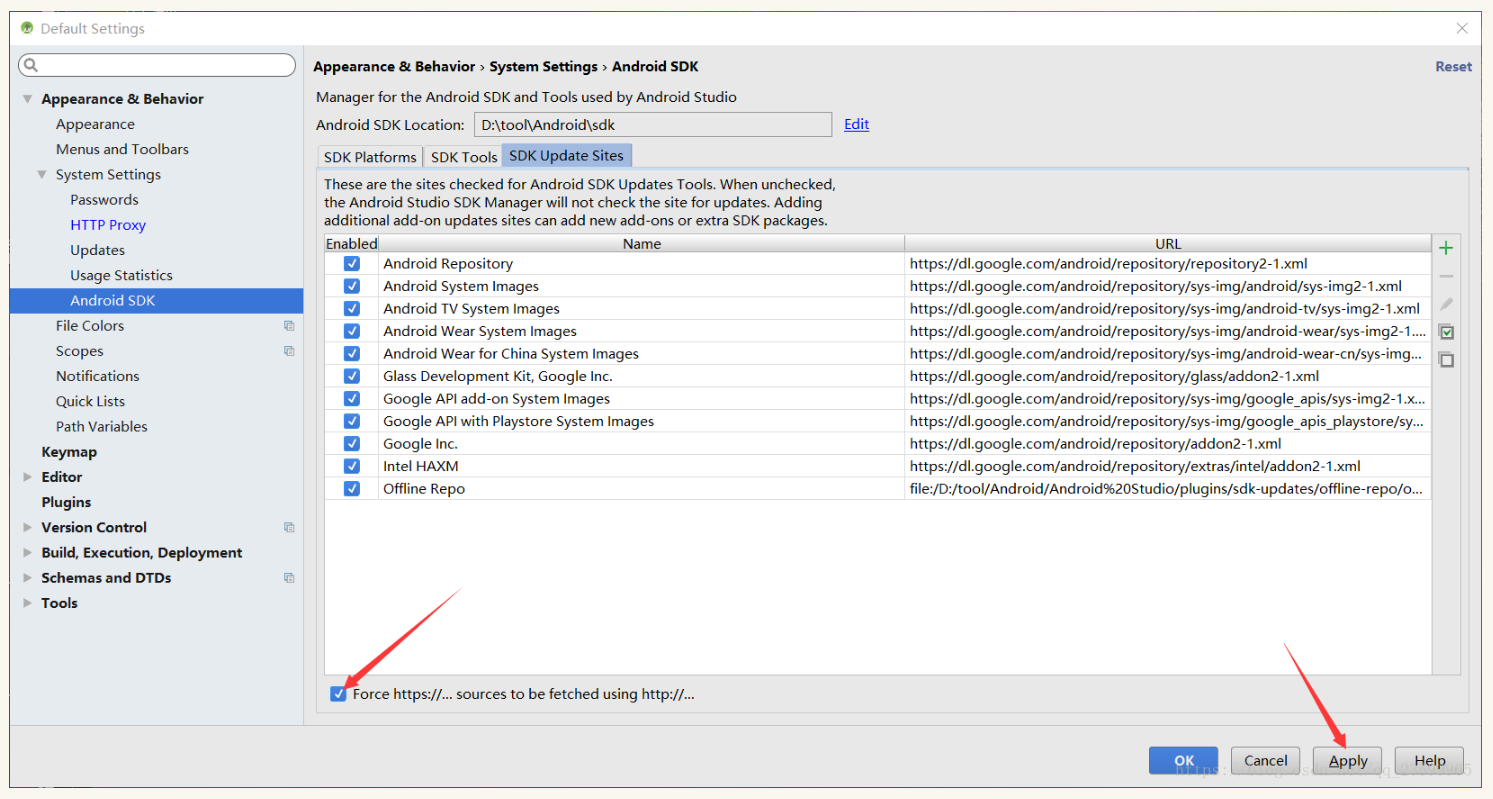Open Updates settings page
1493x799 pixels.
[97, 250]
